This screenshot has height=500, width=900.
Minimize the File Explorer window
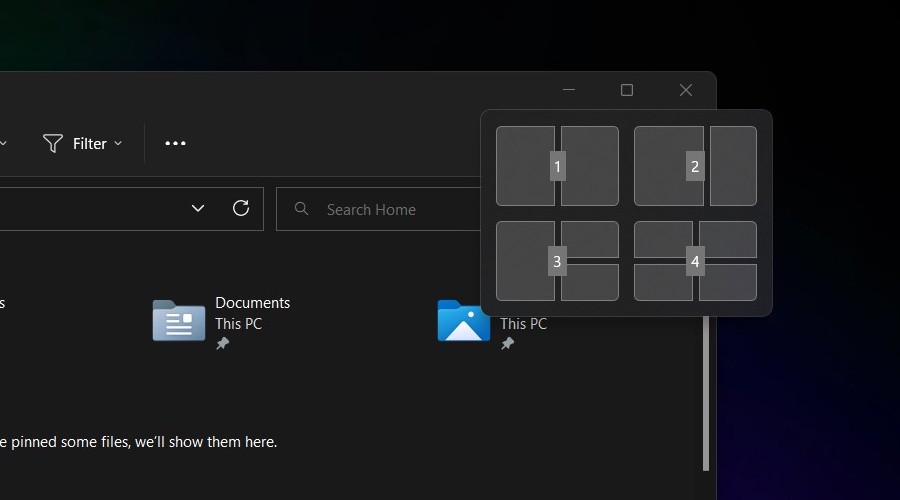point(569,90)
